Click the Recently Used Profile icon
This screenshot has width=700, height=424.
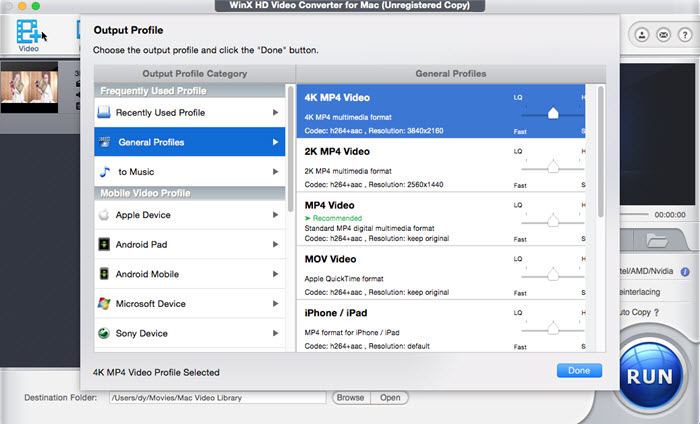[104, 112]
